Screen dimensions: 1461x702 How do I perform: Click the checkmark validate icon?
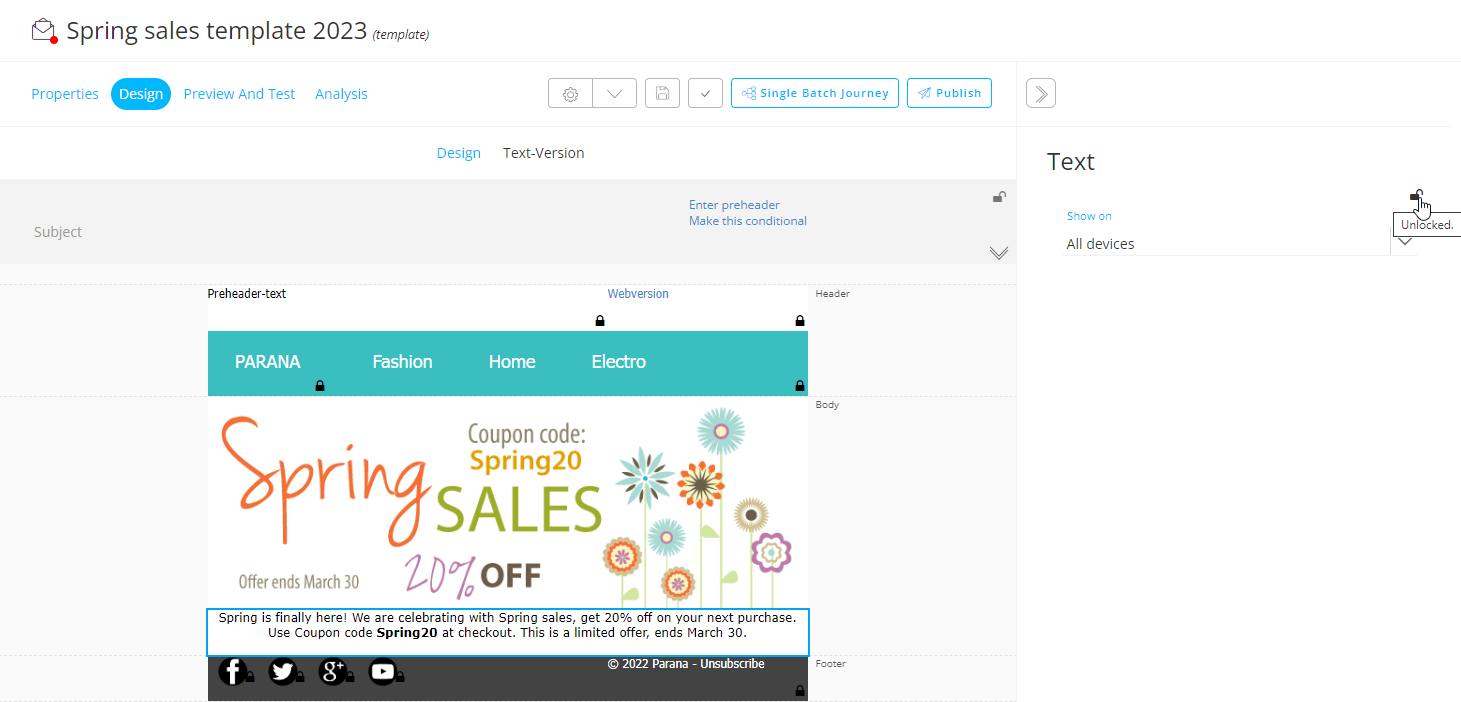[x=705, y=94]
